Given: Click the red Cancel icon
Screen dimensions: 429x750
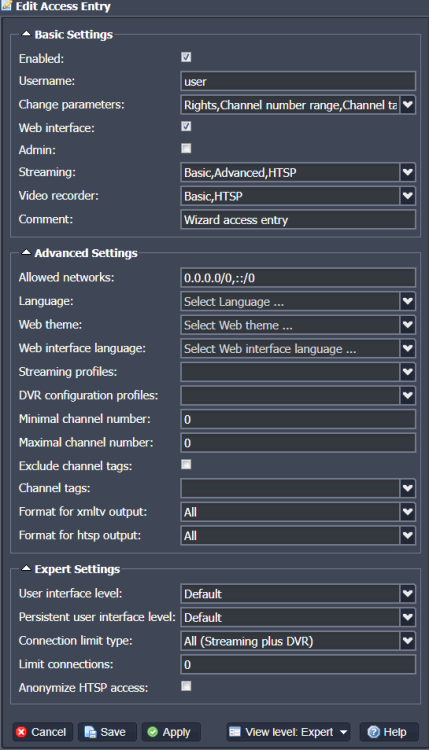Looking at the screenshot, I should [21, 732].
